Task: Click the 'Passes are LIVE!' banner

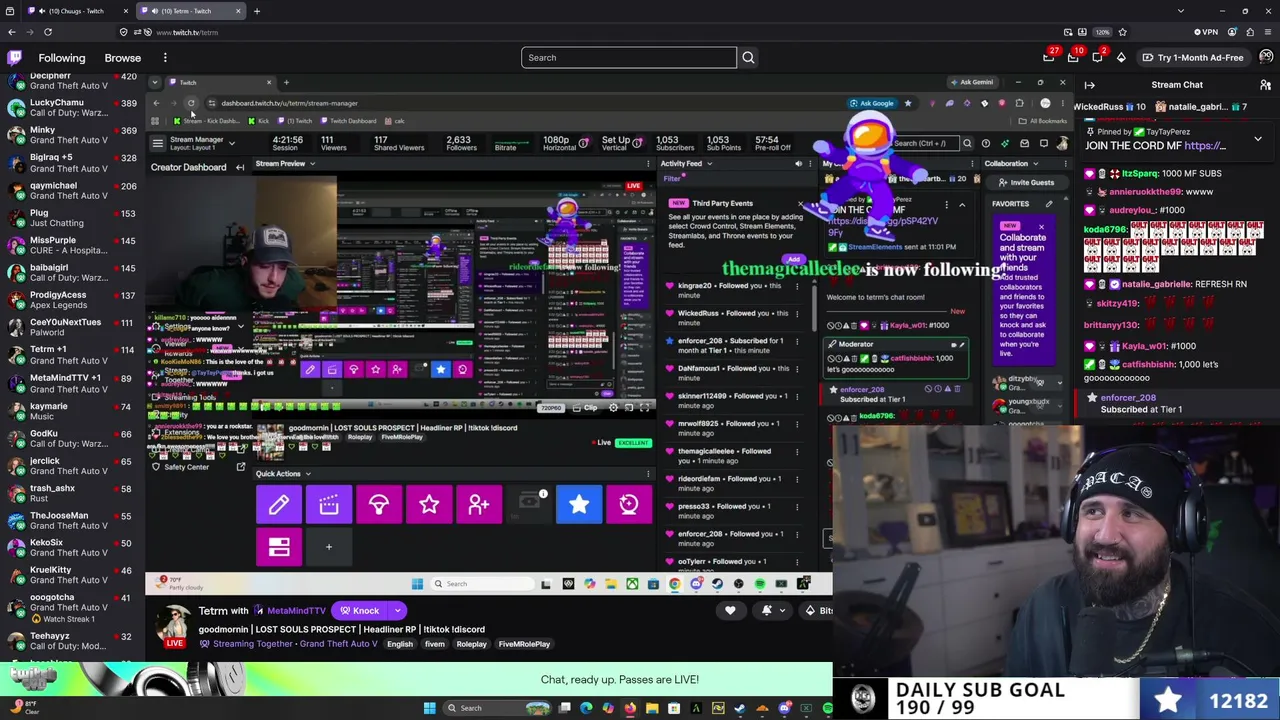Action: [x=416, y=680]
